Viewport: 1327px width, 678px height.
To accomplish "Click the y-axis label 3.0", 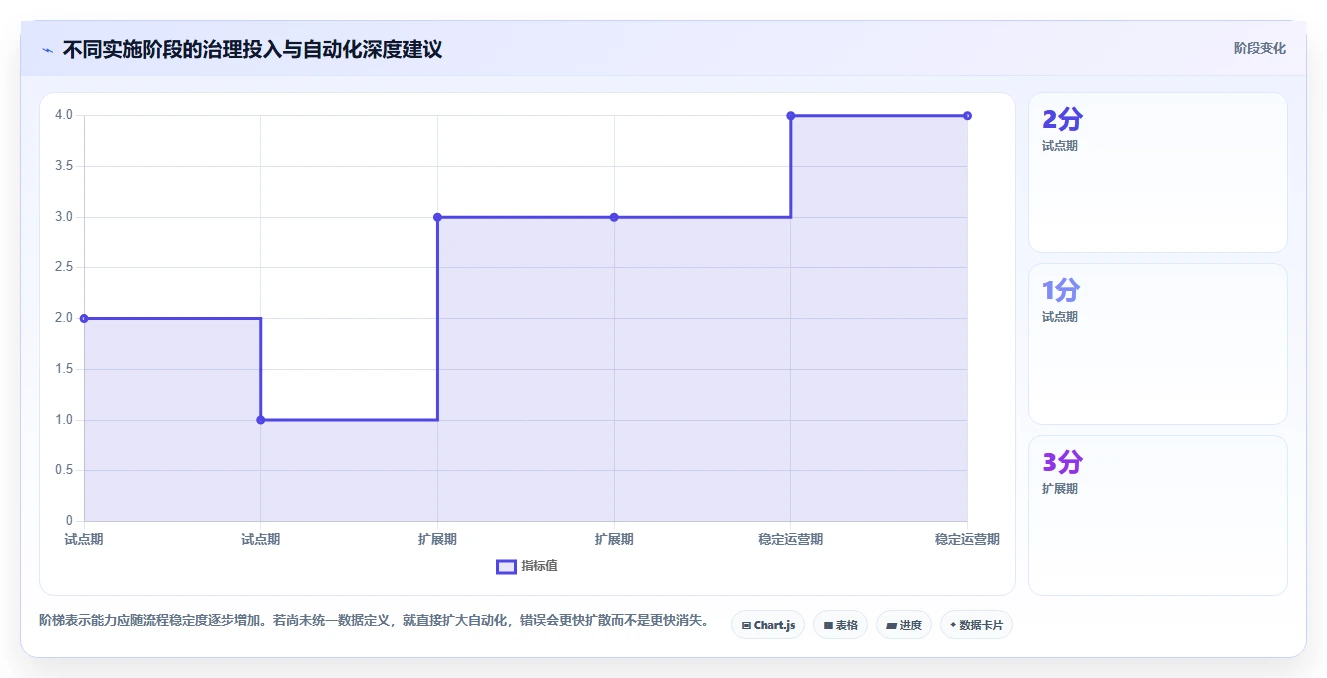I will pyautogui.click(x=64, y=217).
